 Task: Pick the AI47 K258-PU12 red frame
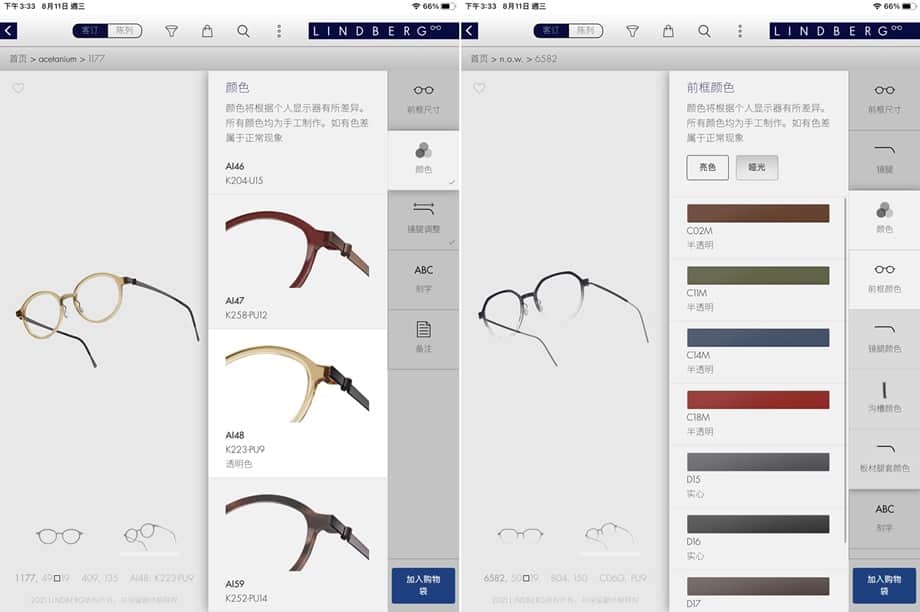pyautogui.click(x=297, y=262)
